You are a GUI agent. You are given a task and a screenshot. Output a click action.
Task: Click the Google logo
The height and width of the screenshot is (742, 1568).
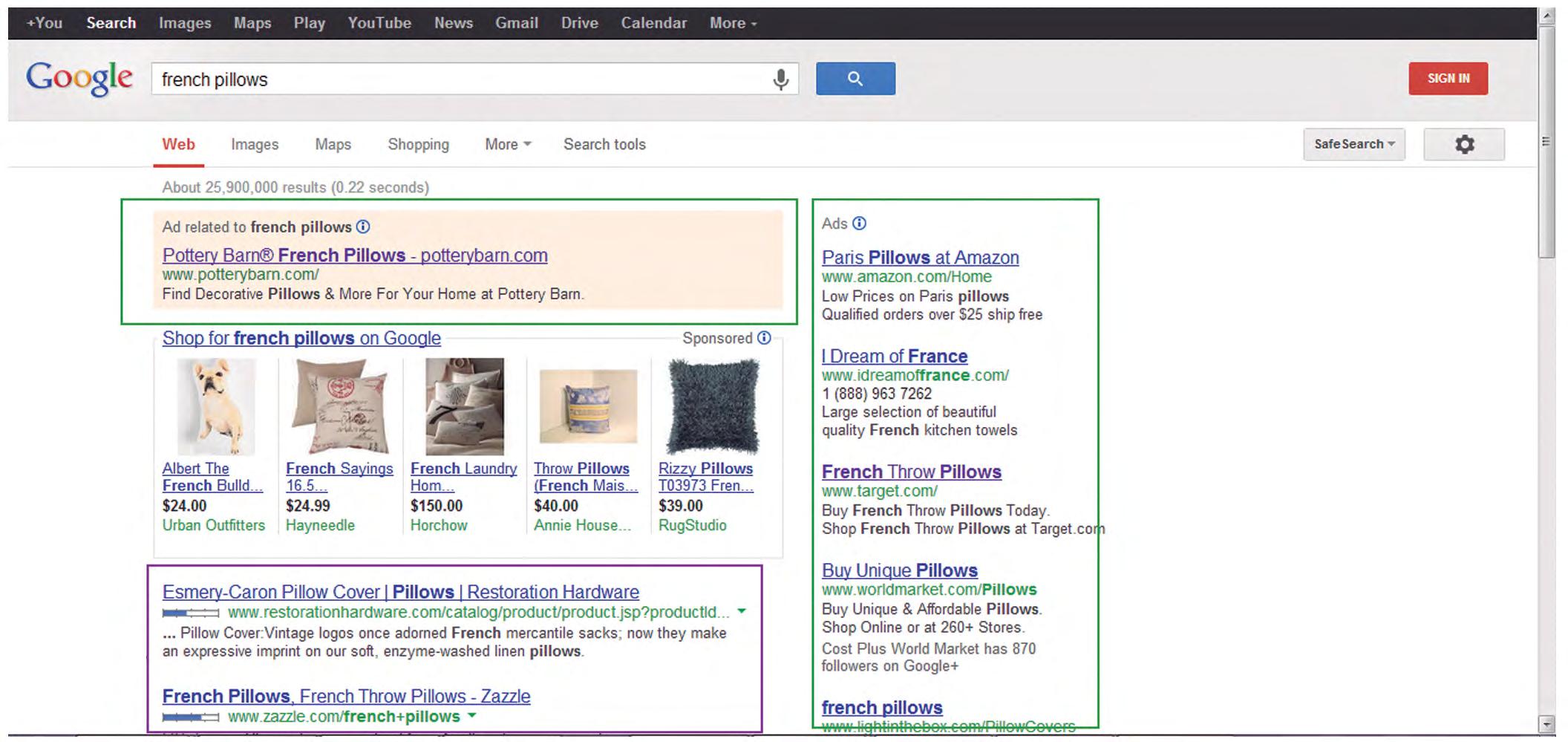pos(79,79)
